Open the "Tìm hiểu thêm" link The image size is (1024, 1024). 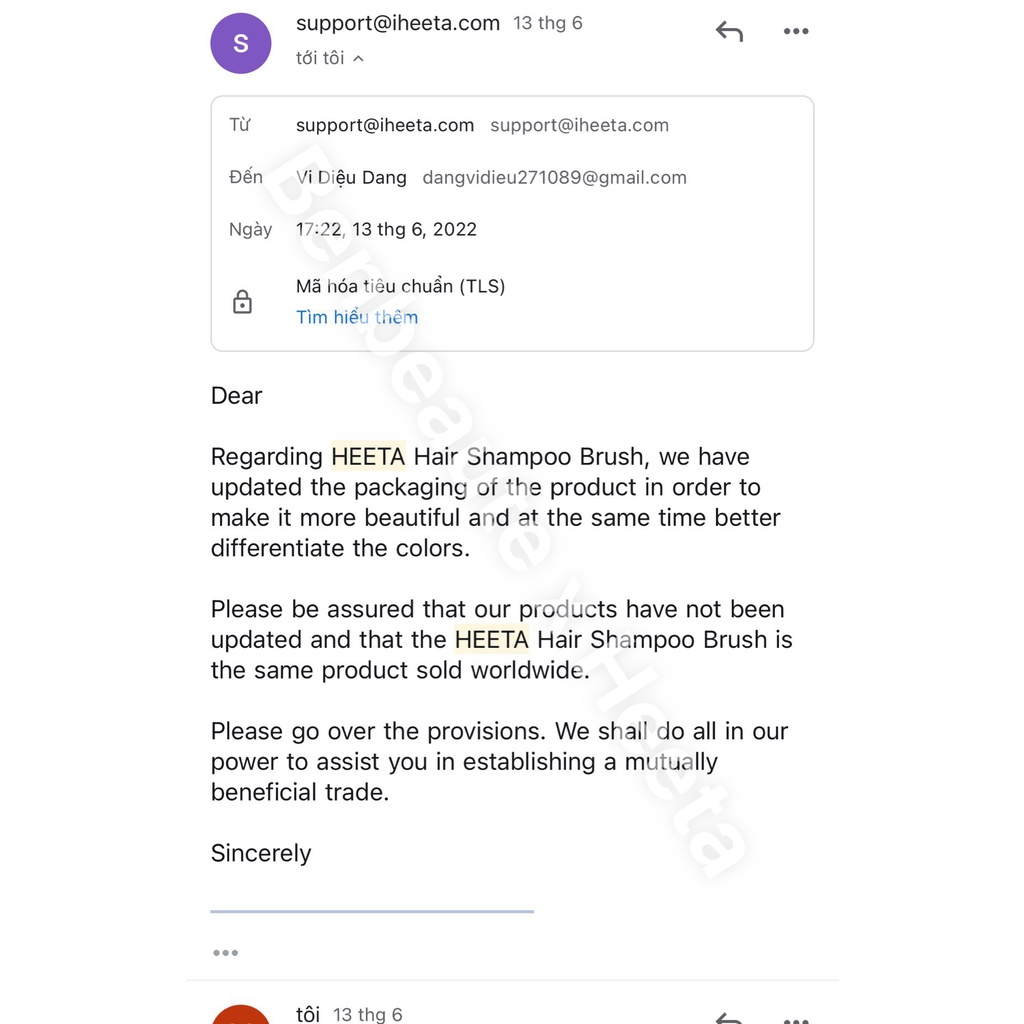[x=357, y=317]
